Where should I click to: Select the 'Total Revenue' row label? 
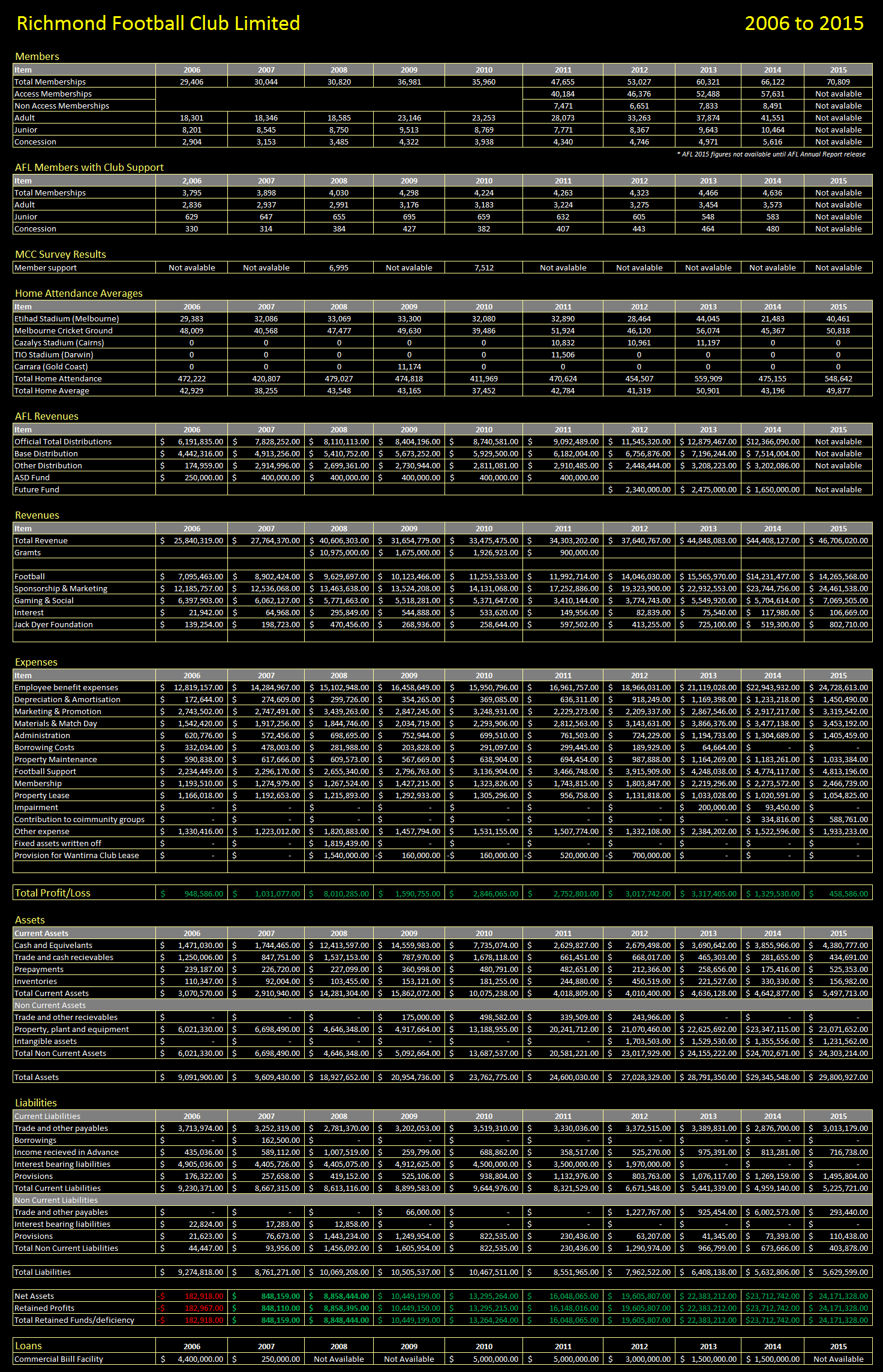[x=41, y=540]
